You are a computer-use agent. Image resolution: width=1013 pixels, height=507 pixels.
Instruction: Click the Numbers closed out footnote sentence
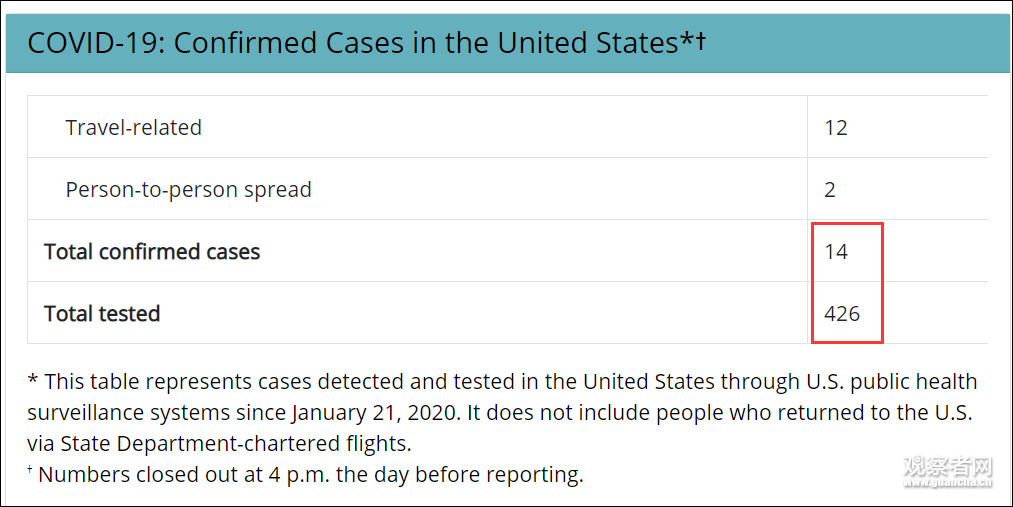(310, 474)
